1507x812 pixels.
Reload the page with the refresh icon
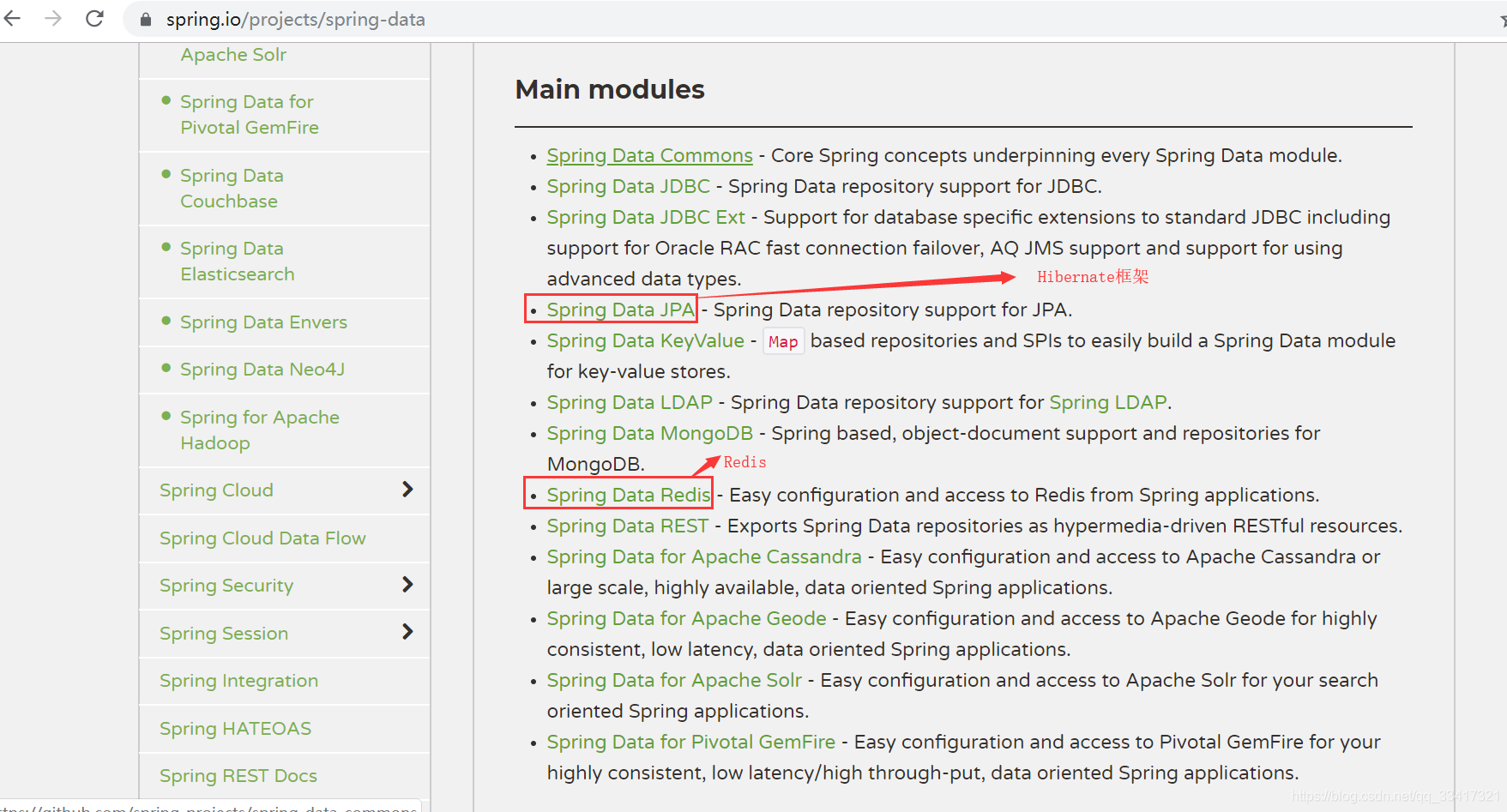tap(94, 18)
